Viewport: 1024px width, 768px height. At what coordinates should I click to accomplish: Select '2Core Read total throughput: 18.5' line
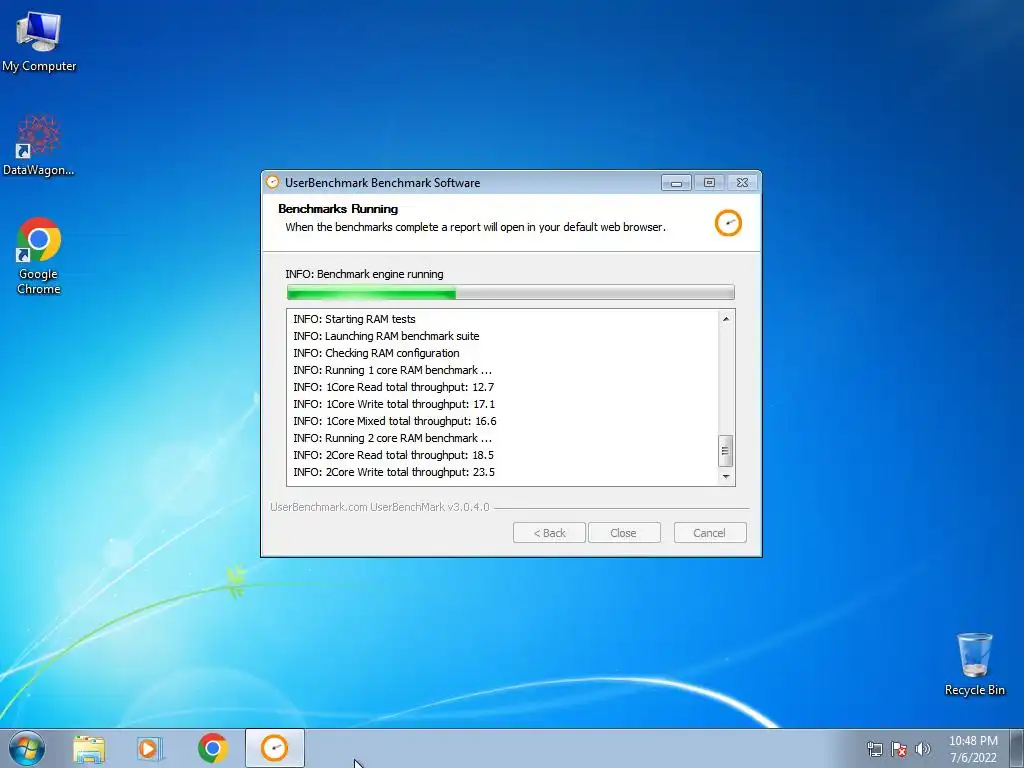pos(394,455)
